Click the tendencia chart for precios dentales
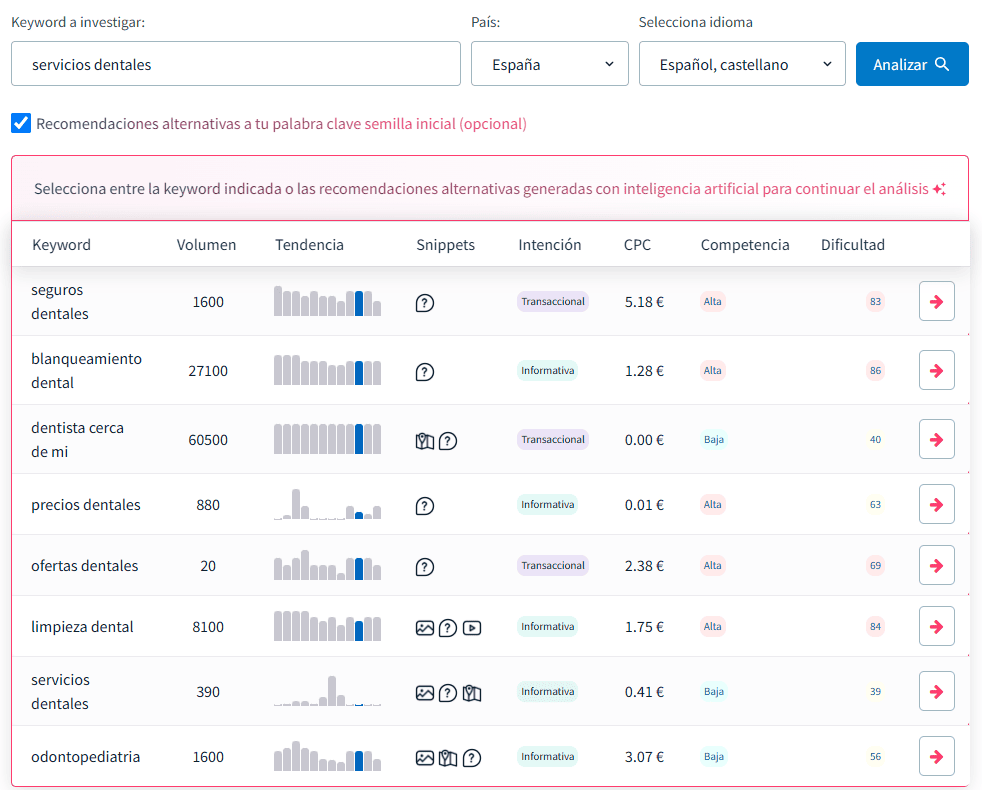This screenshot has height=790, width=982. coord(327,505)
